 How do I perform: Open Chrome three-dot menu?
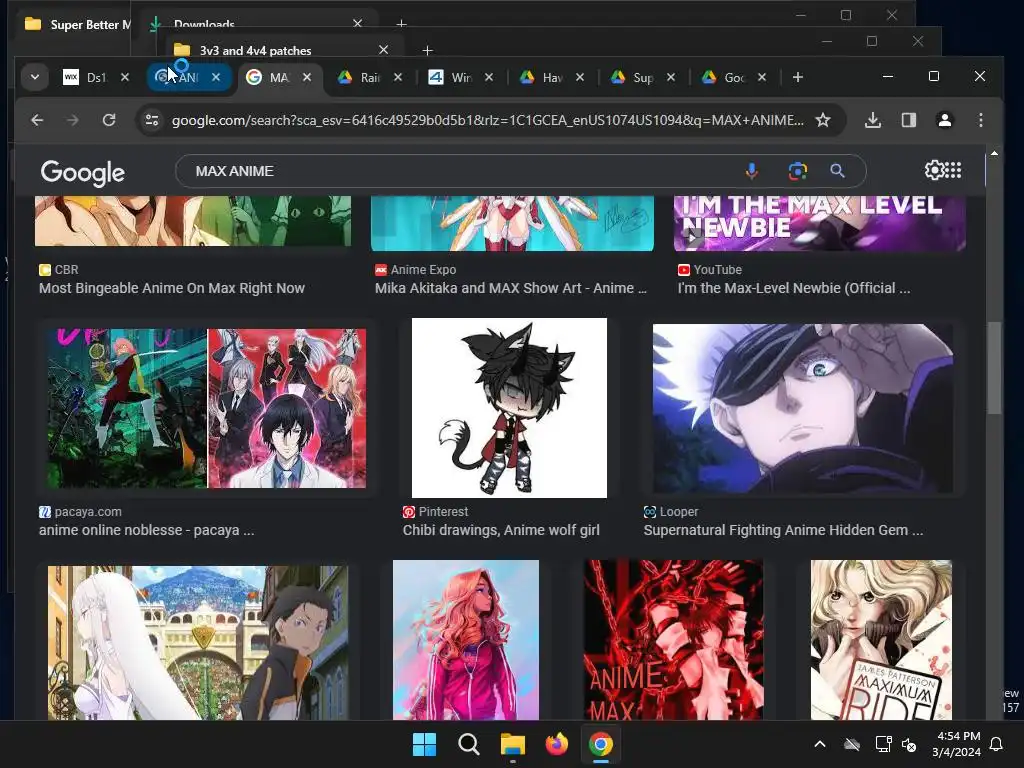[980, 120]
